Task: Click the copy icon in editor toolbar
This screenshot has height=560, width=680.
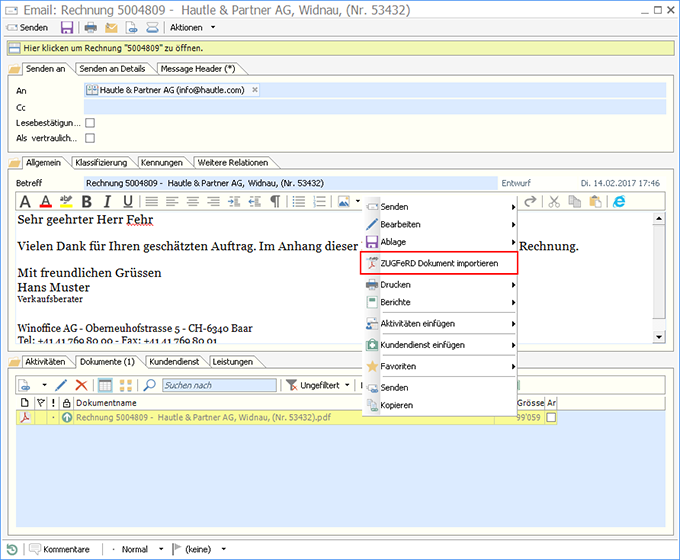Action: tap(575, 202)
